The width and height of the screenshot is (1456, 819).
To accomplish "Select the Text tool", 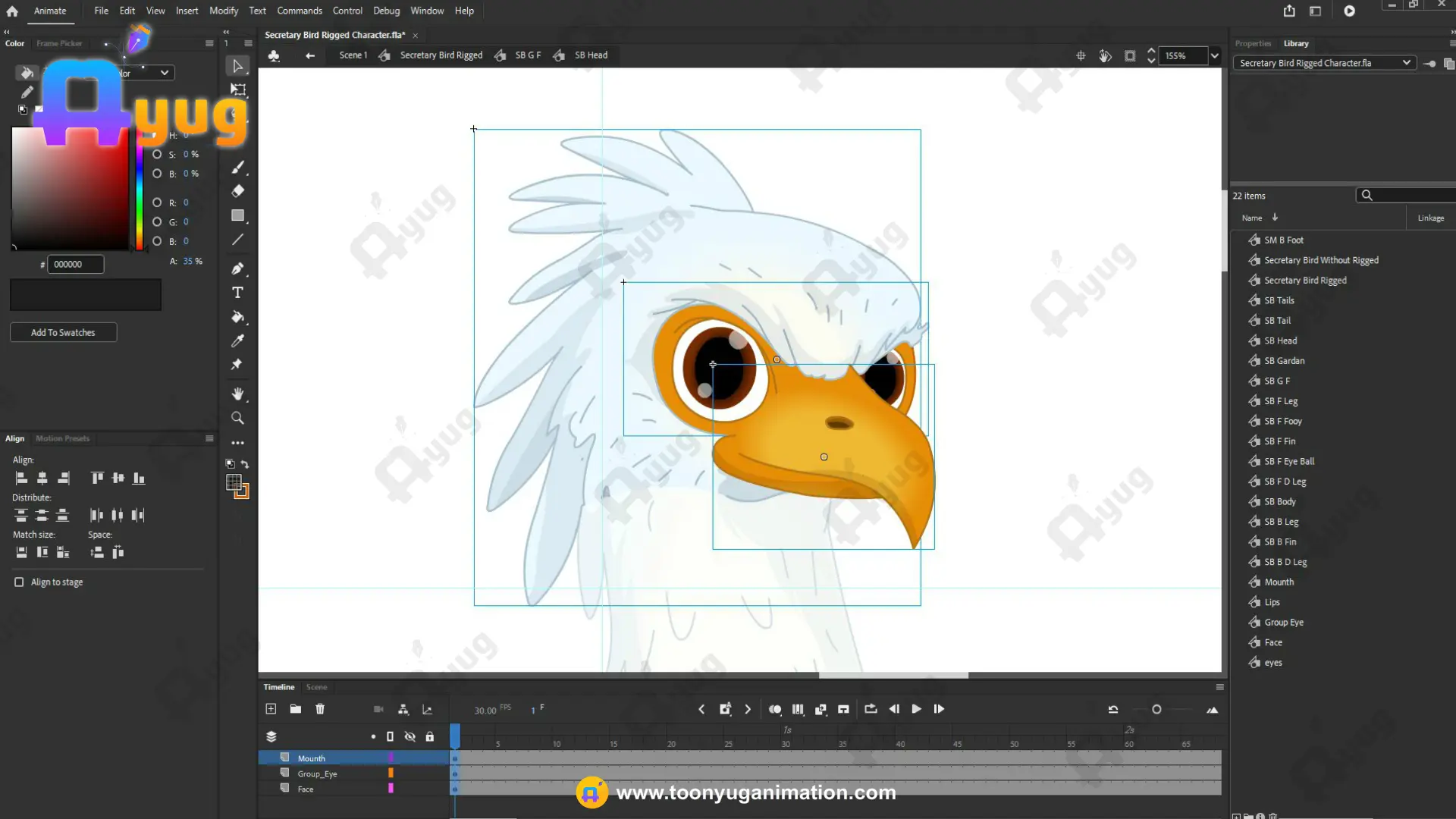I will tap(237, 293).
